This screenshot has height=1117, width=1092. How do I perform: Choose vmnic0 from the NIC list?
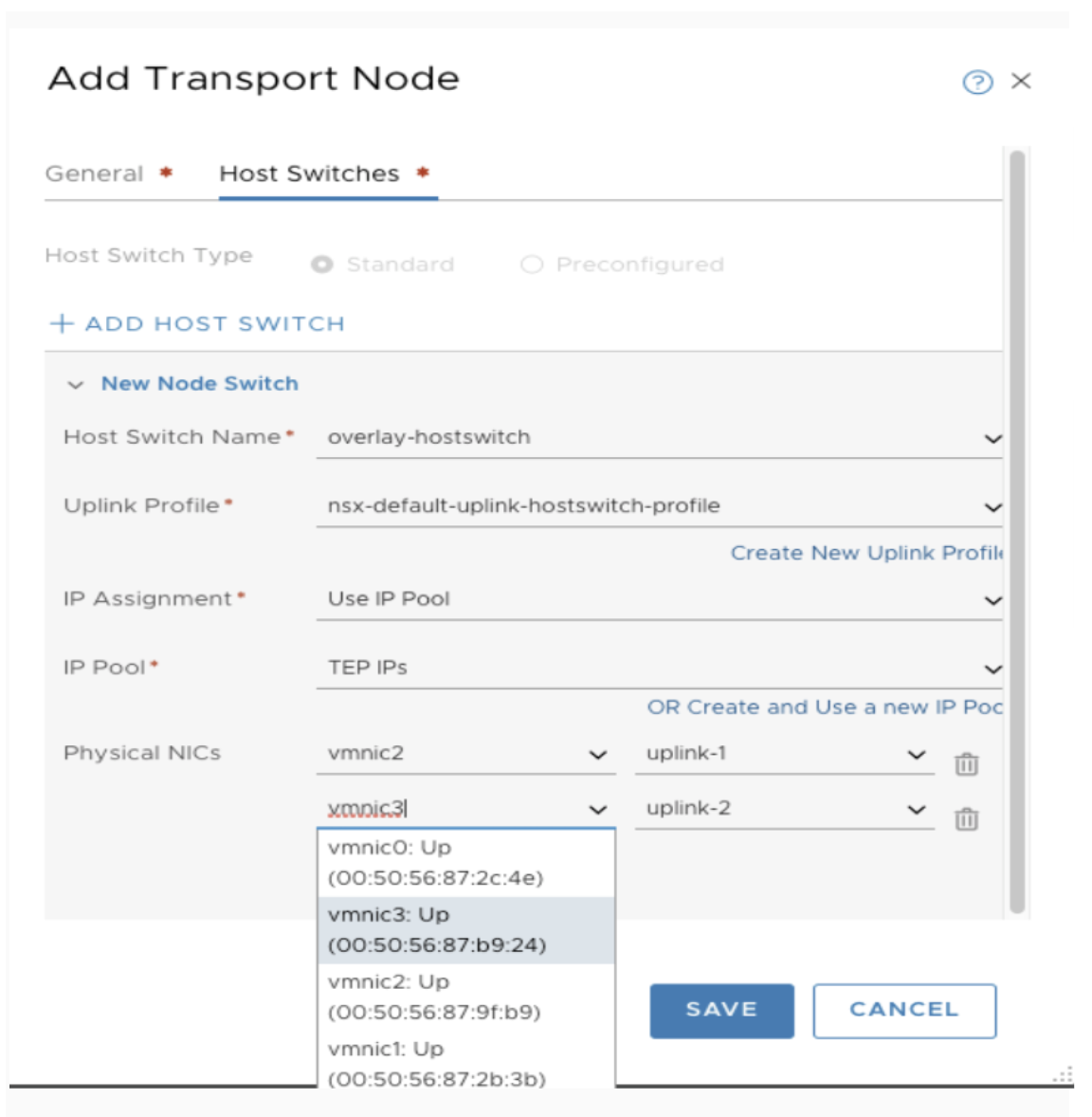point(436,862)
